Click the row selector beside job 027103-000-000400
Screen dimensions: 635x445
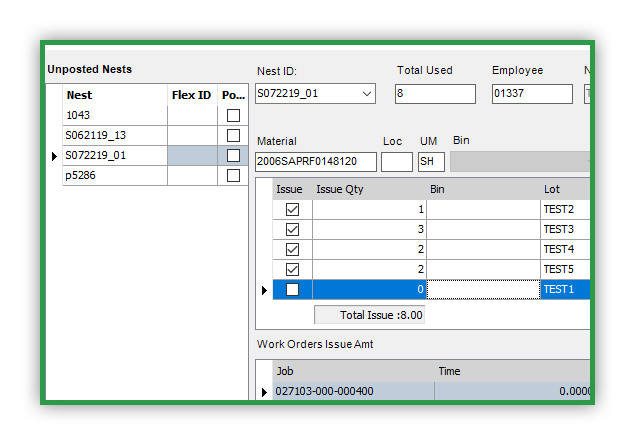click(264, 392)
